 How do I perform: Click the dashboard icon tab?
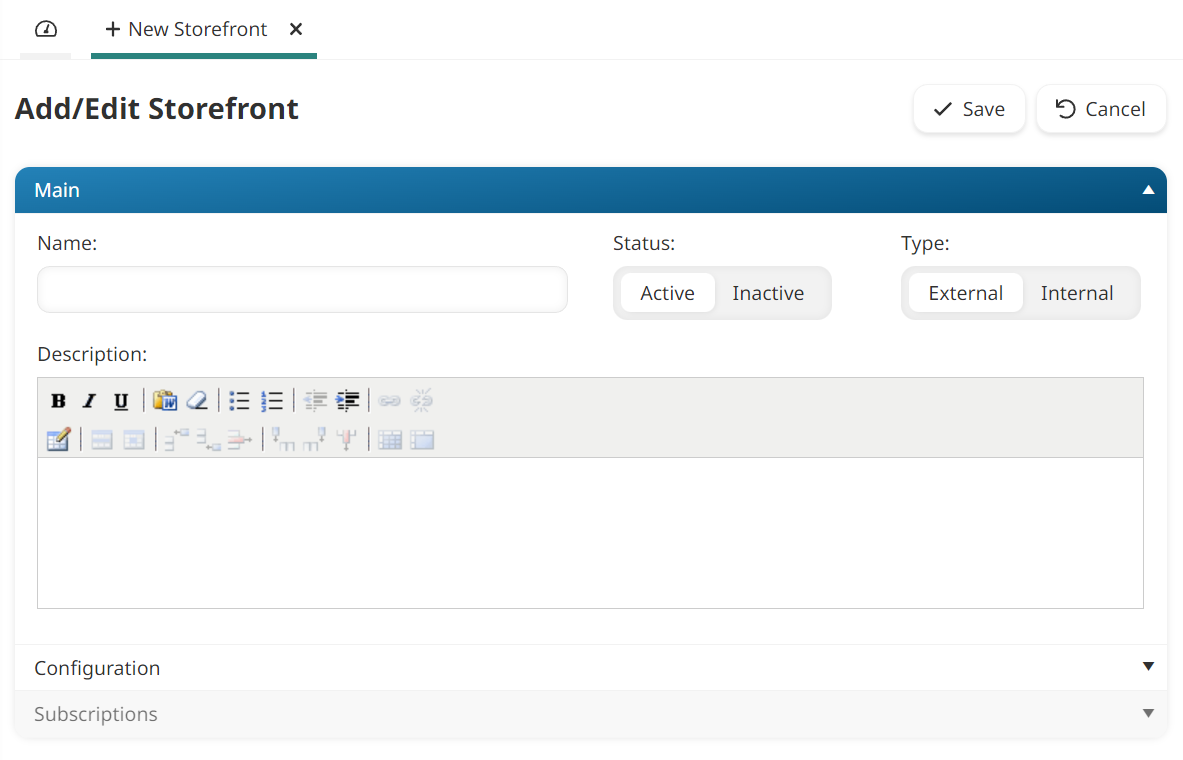pos(45,29)
